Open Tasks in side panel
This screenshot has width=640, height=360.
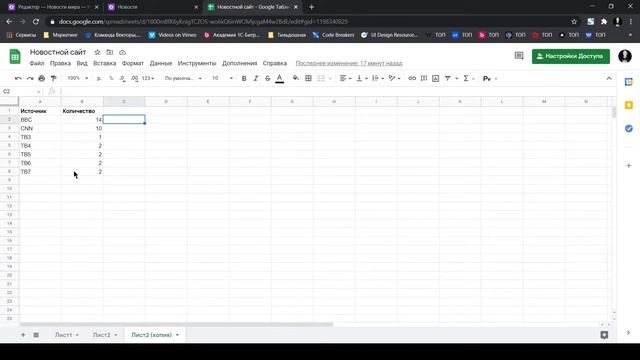(x=629, y=129)
